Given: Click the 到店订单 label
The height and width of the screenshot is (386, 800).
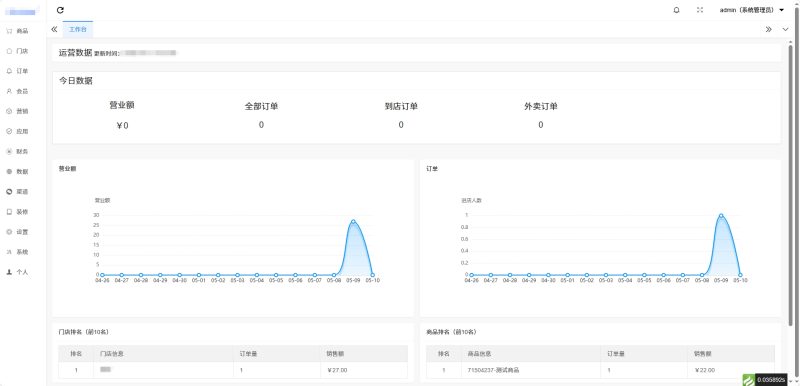Looking at the screenshot, I should 401,107.
